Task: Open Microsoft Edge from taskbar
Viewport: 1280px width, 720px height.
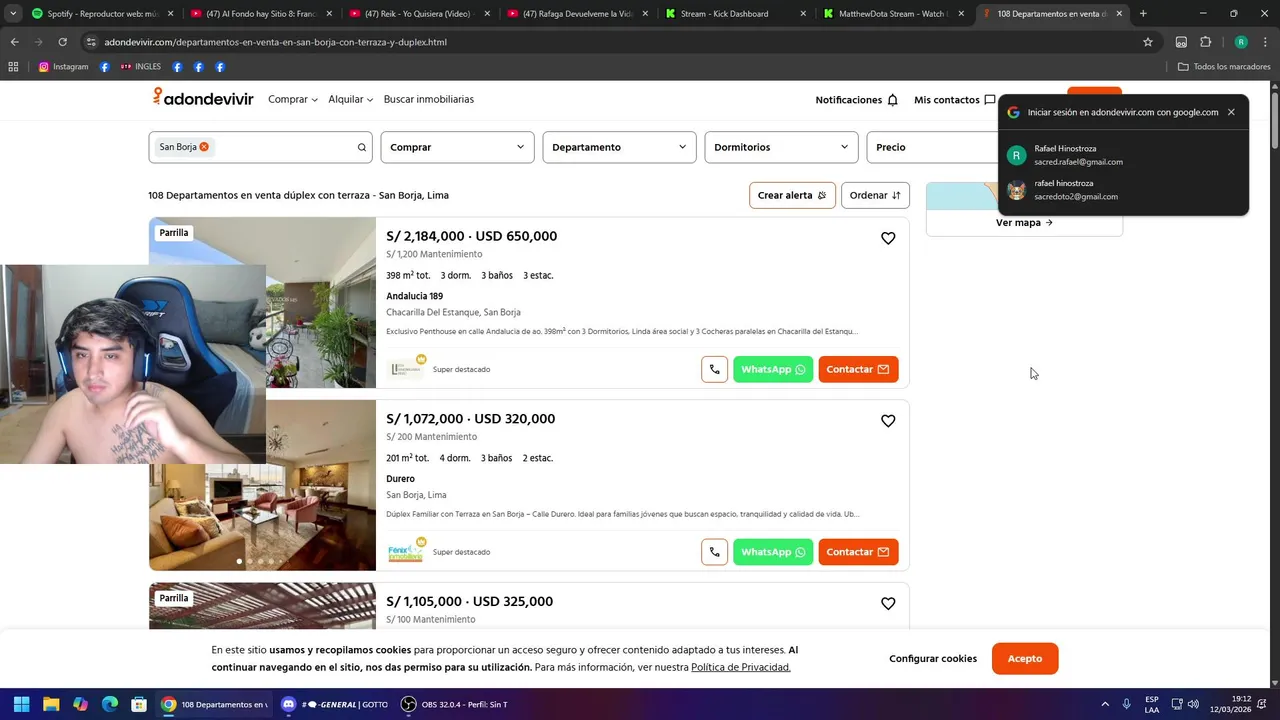Action: 110,704
